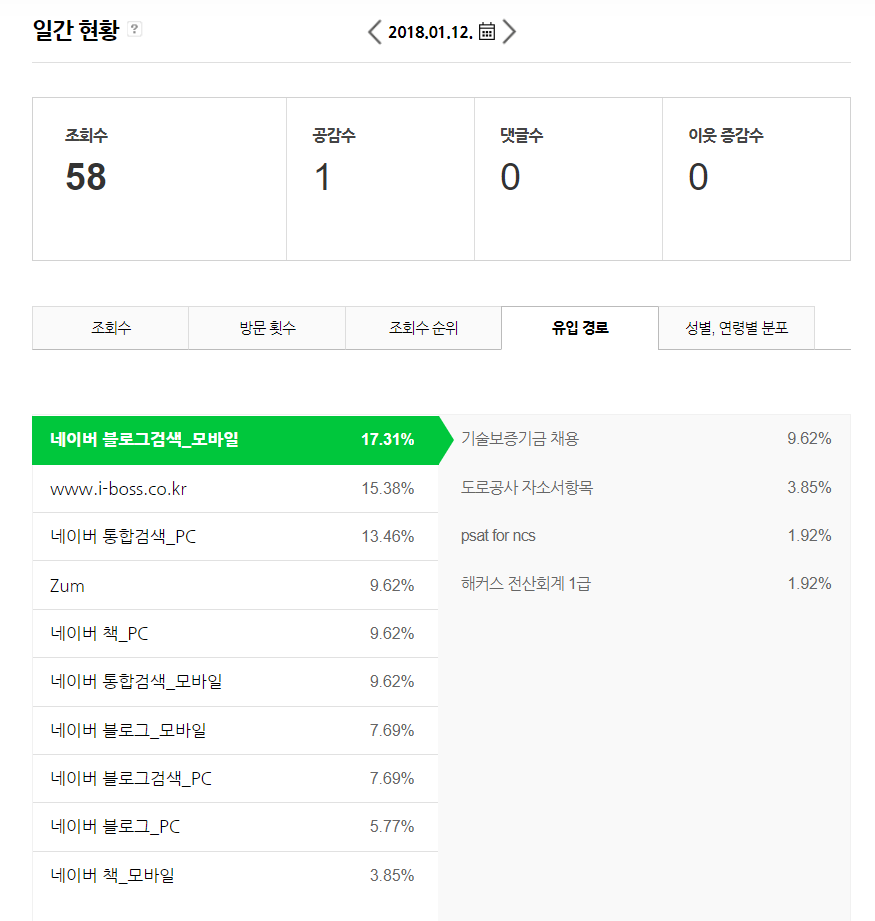Select the 네이버 블로그검색_모바일 referrer row
Image resolution: width=875 pixels, height=921 pixels.
point(235,440)
